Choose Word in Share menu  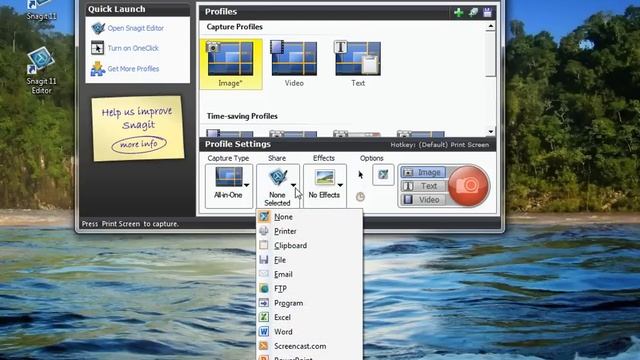tap(309, 331)
